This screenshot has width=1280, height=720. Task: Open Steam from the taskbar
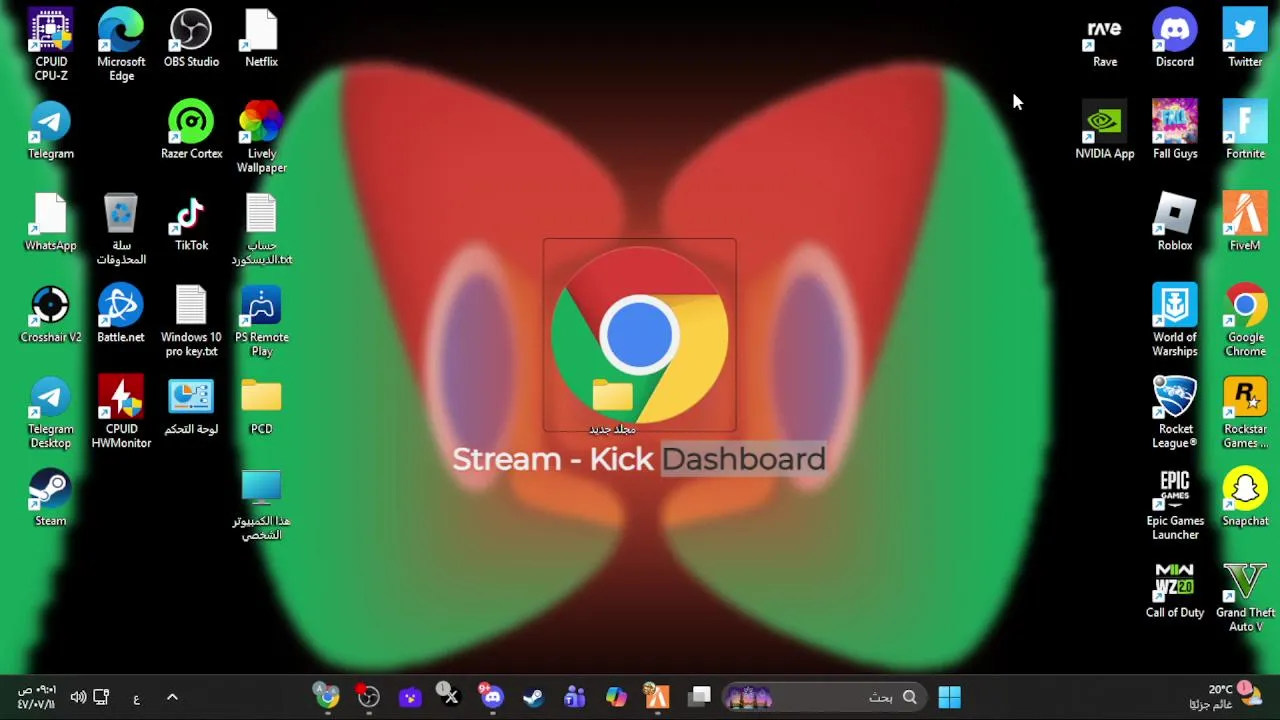[x=533, y=697]
